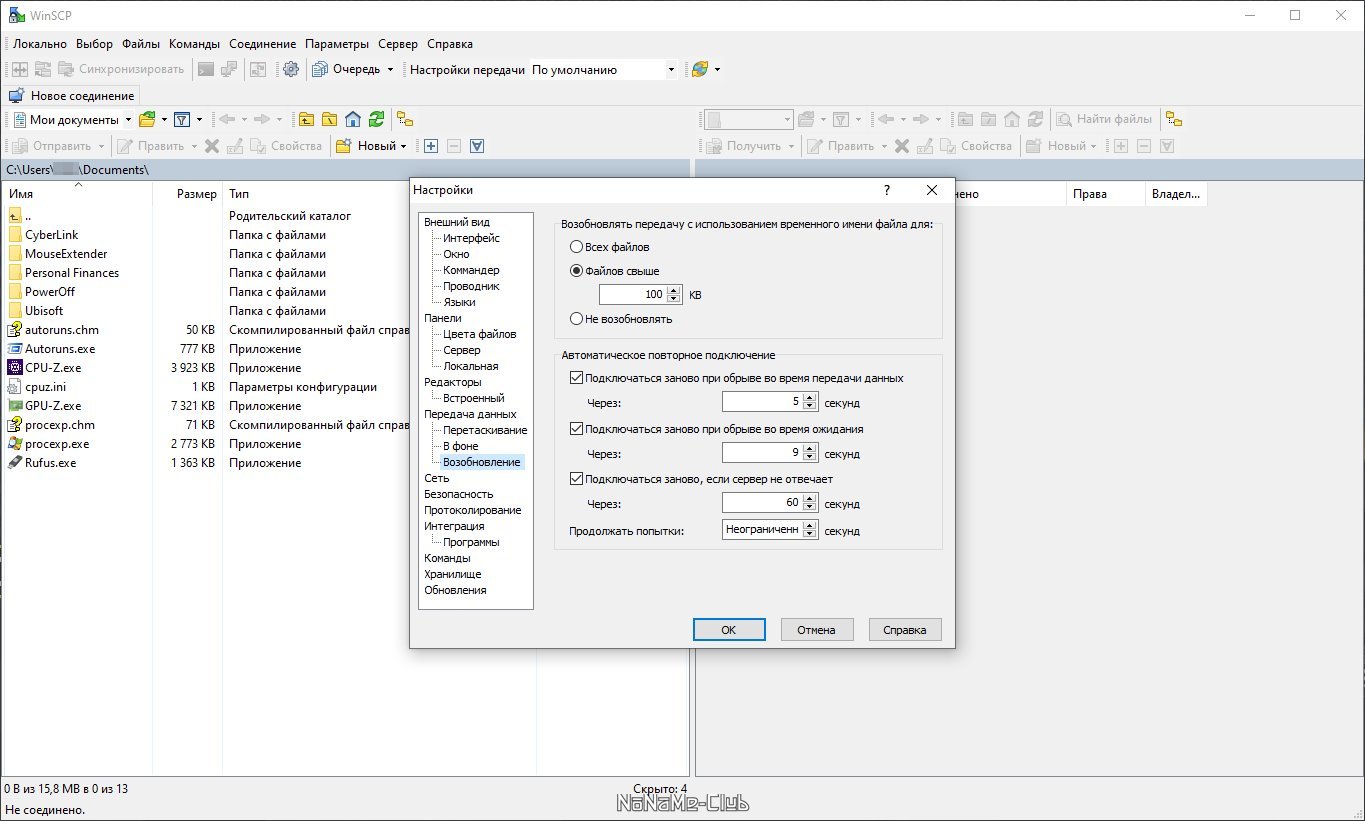Toggle directory tree icon in remote panel
1365x821 pixels.
point(1174,119)
